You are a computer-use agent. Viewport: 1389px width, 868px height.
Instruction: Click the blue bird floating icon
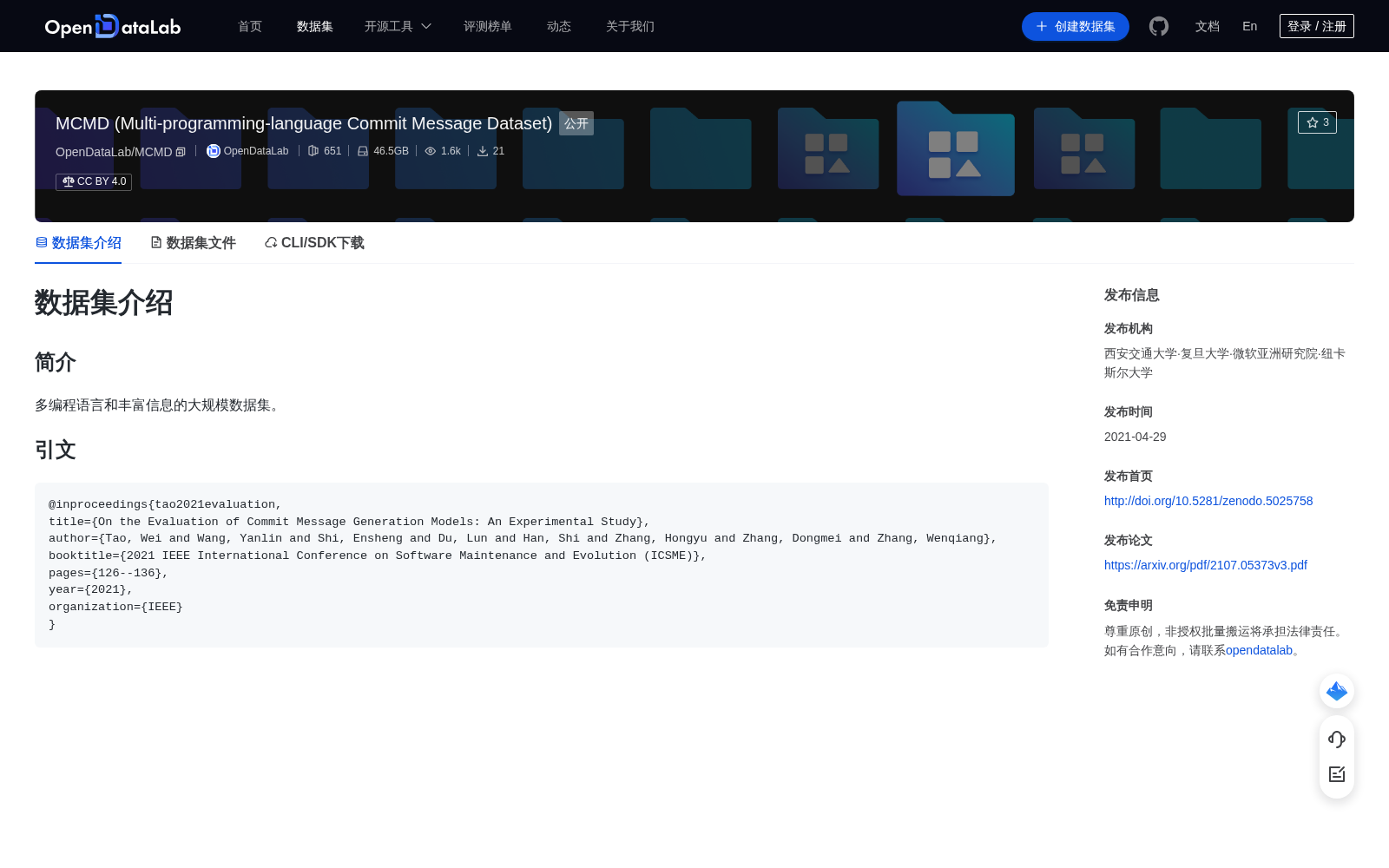coord(1337,691)
